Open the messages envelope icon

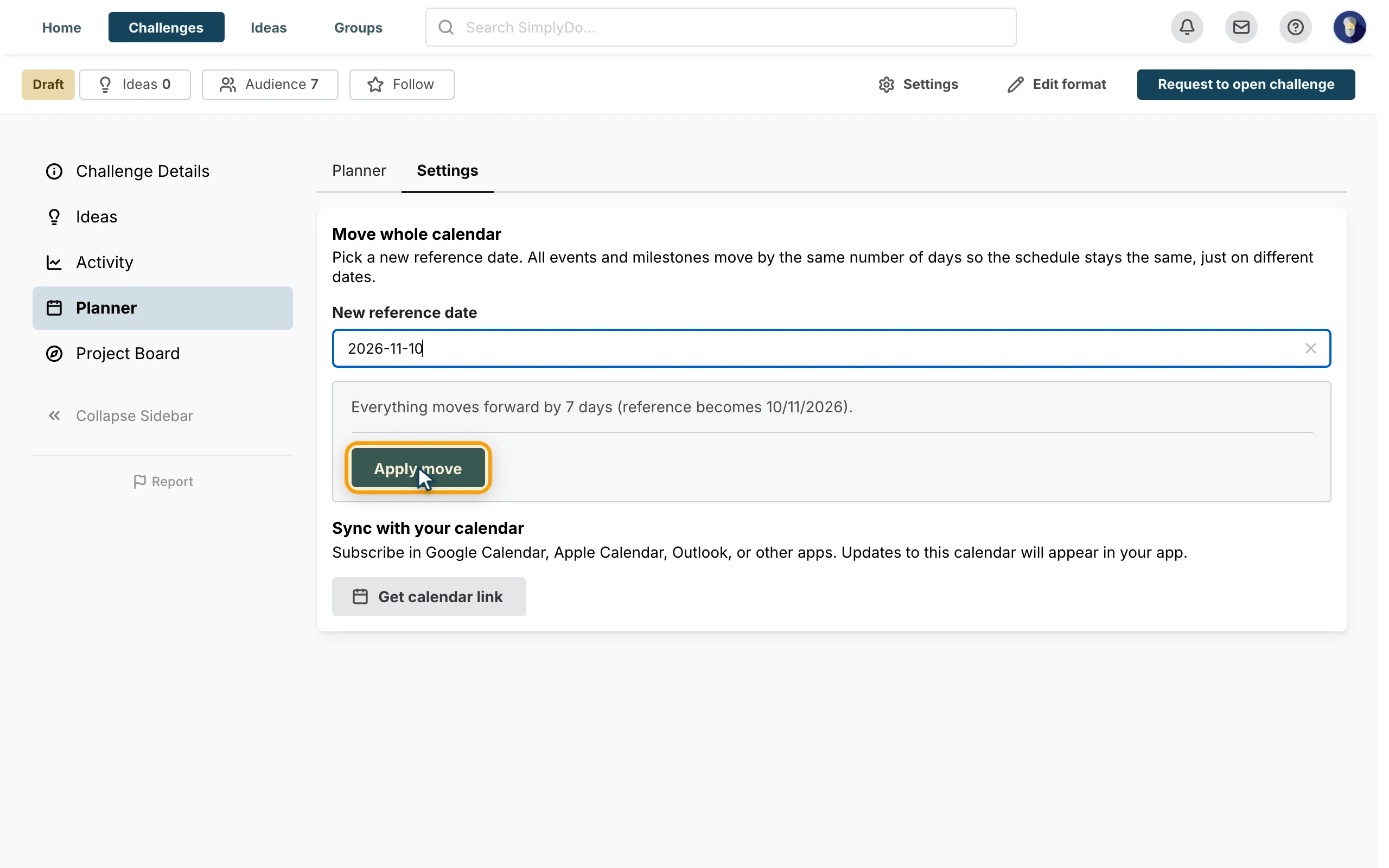pos(1241,27)
